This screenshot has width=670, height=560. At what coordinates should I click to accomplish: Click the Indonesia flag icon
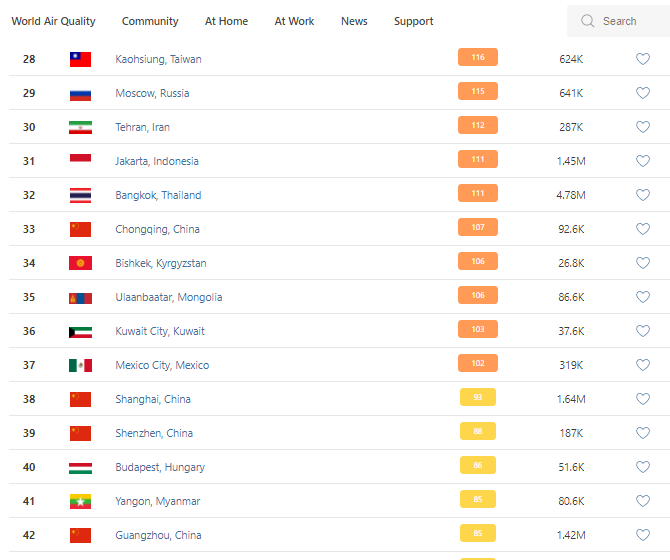80,161
